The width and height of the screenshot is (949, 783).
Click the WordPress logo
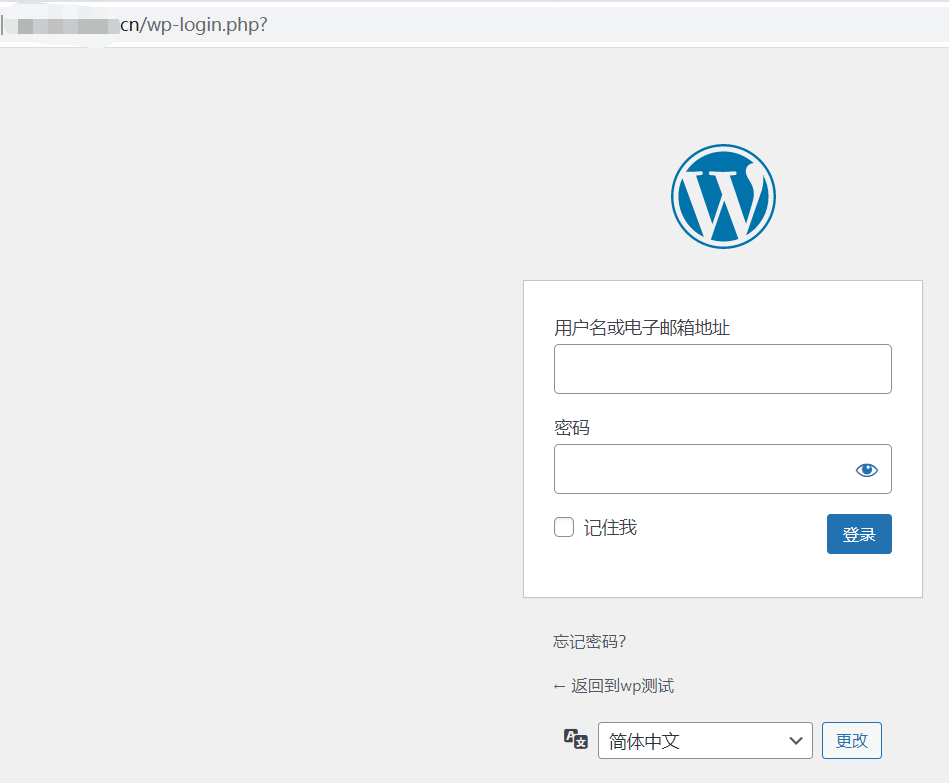coord(723,196)
